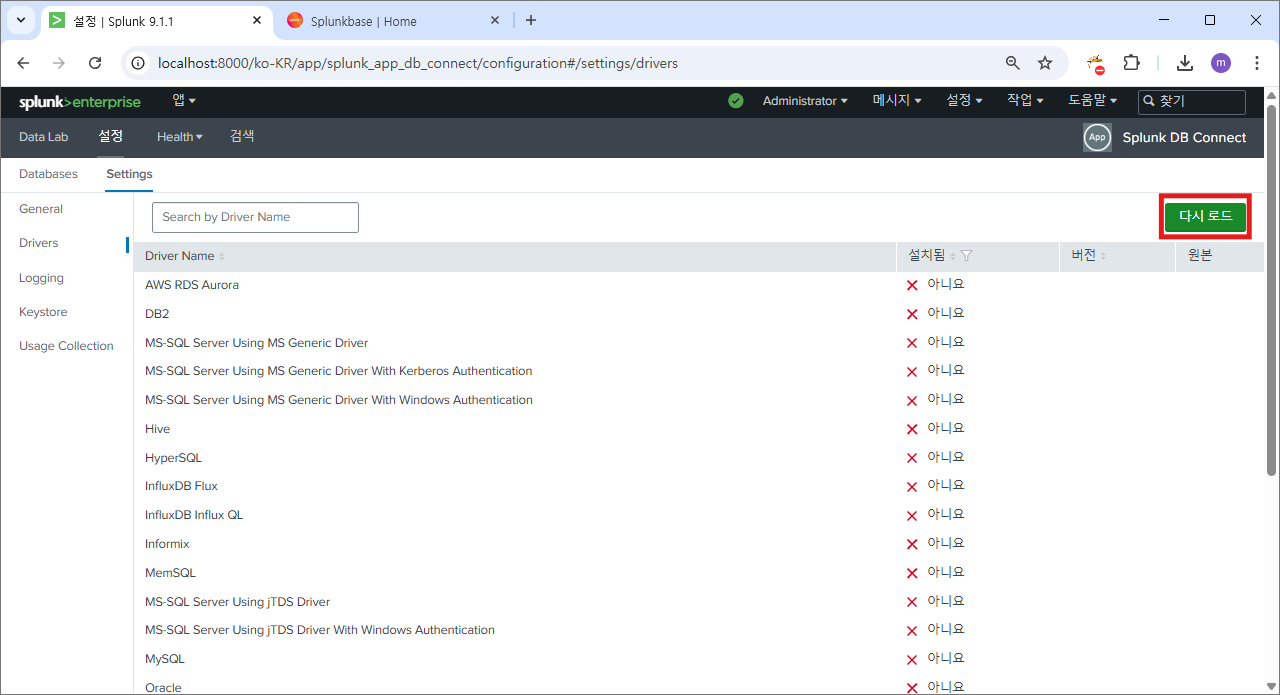
Task: Switch to the Databases tab
Action: [x=48, y=174]
